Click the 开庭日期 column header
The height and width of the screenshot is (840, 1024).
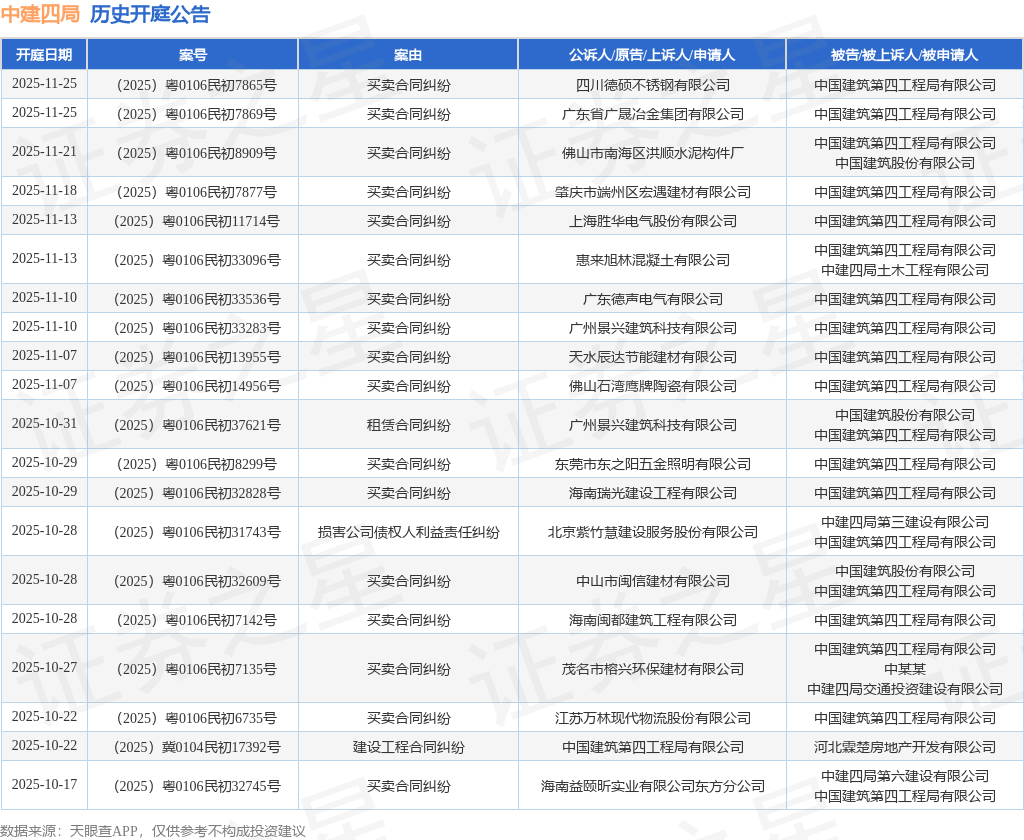[44, 55]
